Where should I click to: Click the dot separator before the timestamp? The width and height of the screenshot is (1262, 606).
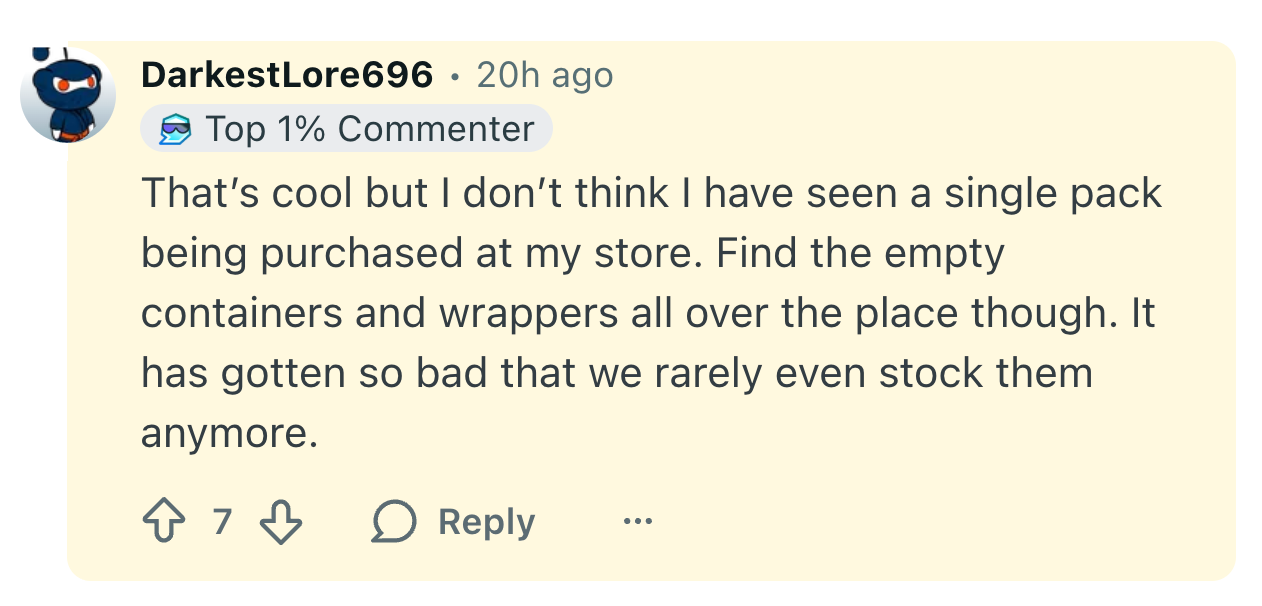click(x=455, y=76)
